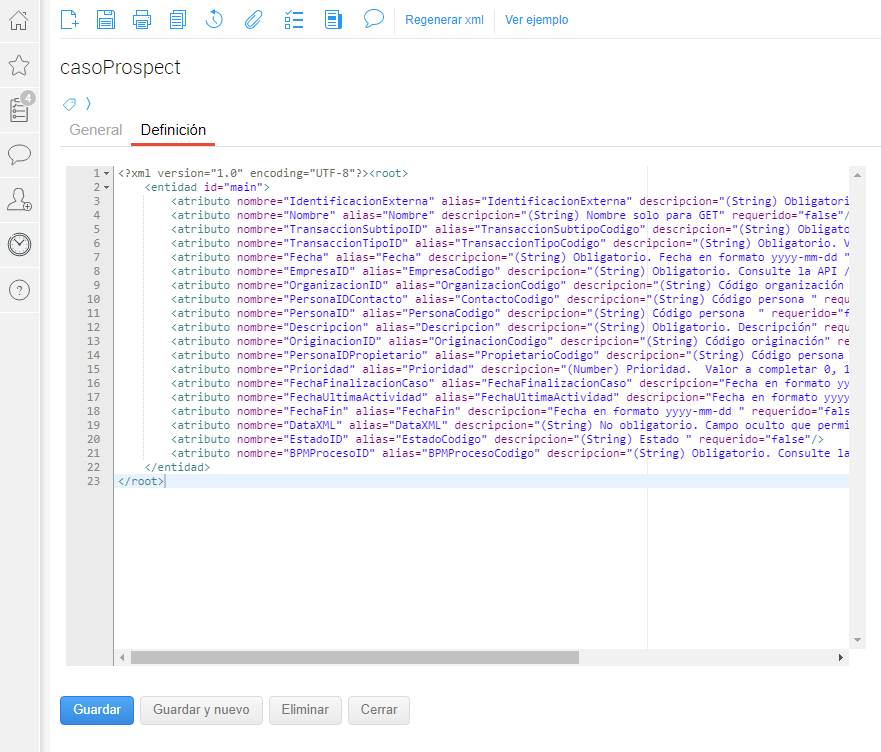
Task: Collapse the entidad fold arrow on line 2
Action: point(107,187)
